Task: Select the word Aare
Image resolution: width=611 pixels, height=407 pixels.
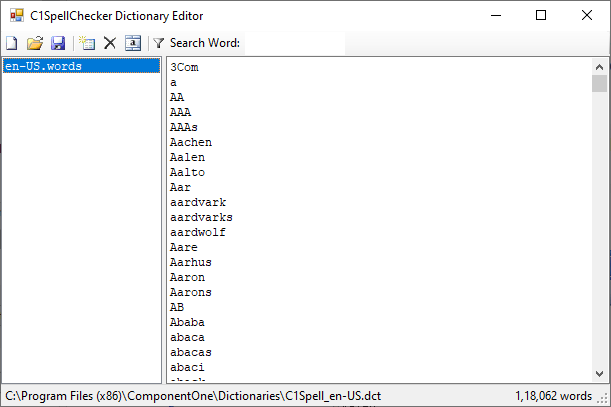Action: [x=184, y=247]
